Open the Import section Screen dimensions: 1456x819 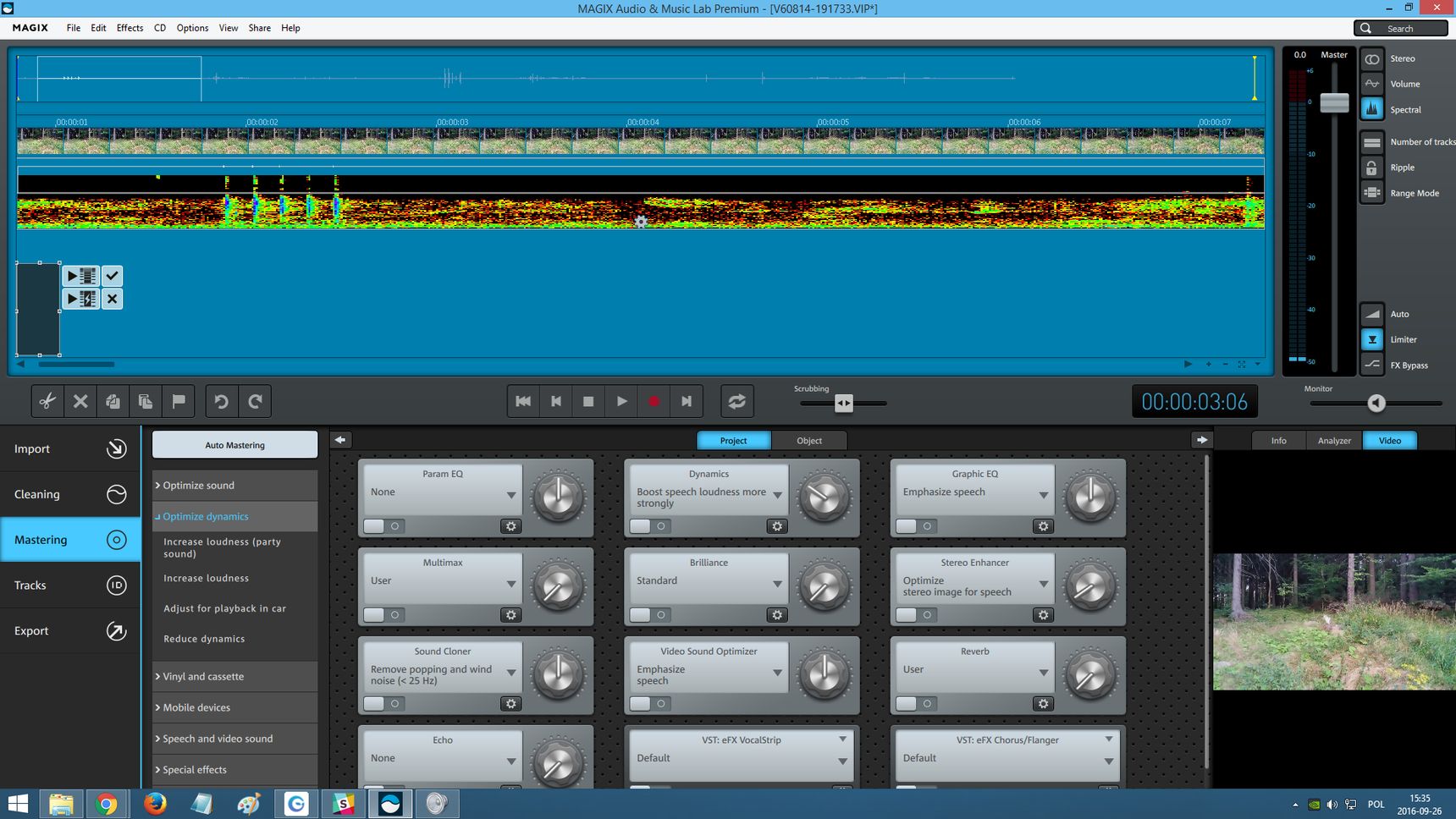click(x=70, y=448)
